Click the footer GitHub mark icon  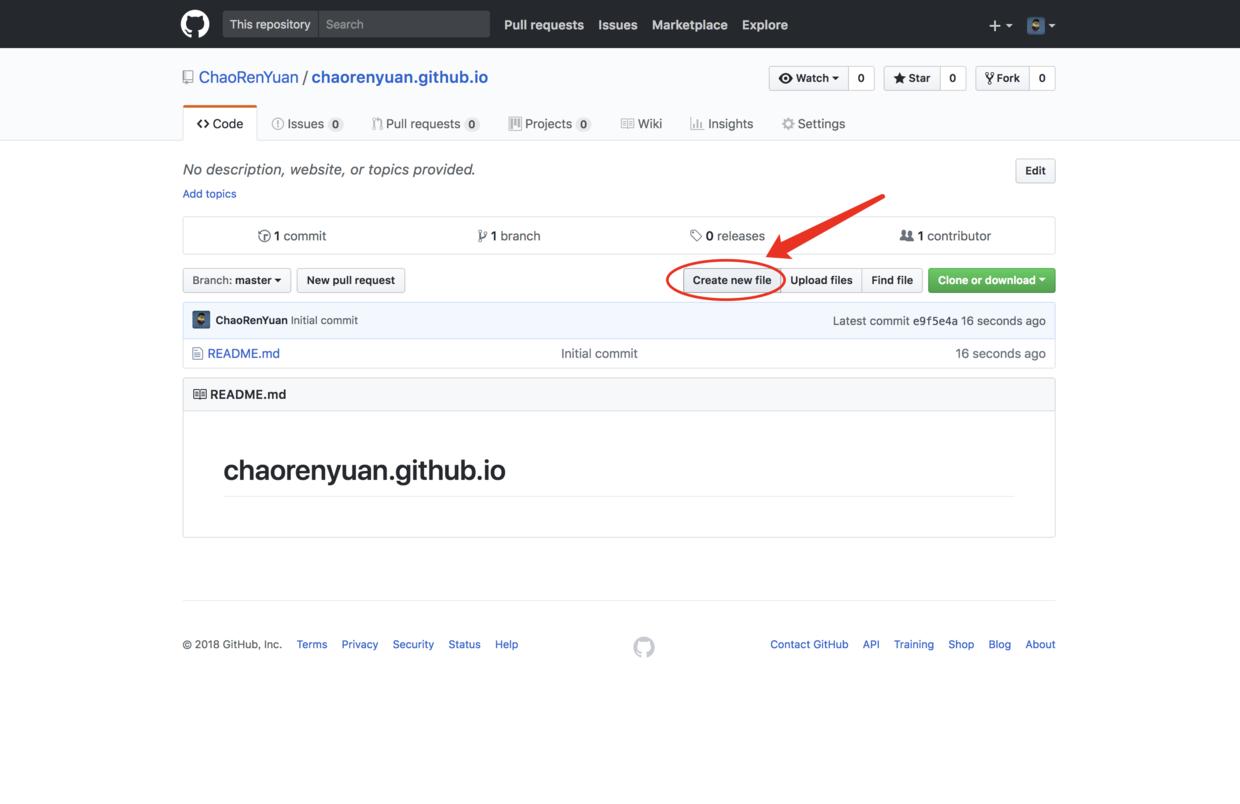[644, 647]
